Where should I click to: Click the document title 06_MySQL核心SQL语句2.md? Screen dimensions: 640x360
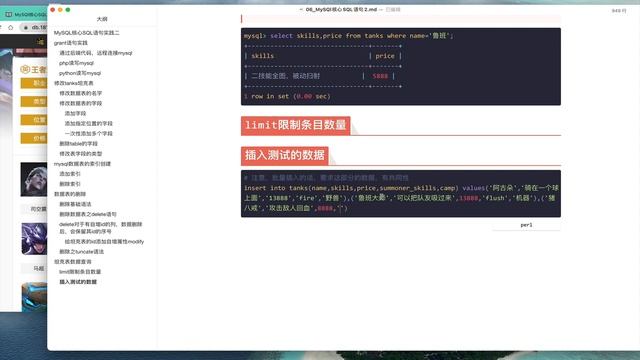tap(341, 9)
